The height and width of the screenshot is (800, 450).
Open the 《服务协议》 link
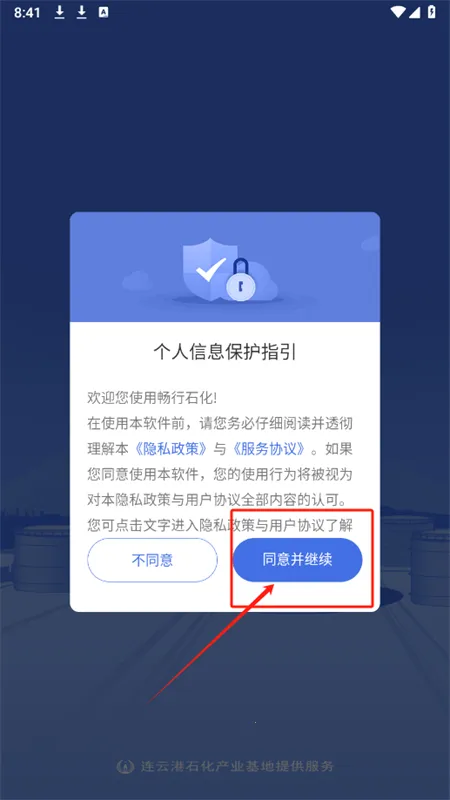pos(268,448)
